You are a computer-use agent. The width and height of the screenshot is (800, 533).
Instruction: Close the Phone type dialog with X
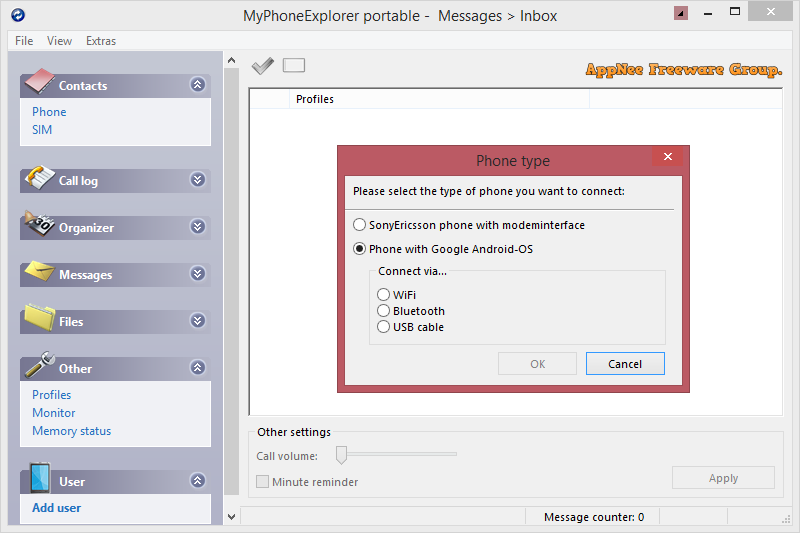point(667,157)
